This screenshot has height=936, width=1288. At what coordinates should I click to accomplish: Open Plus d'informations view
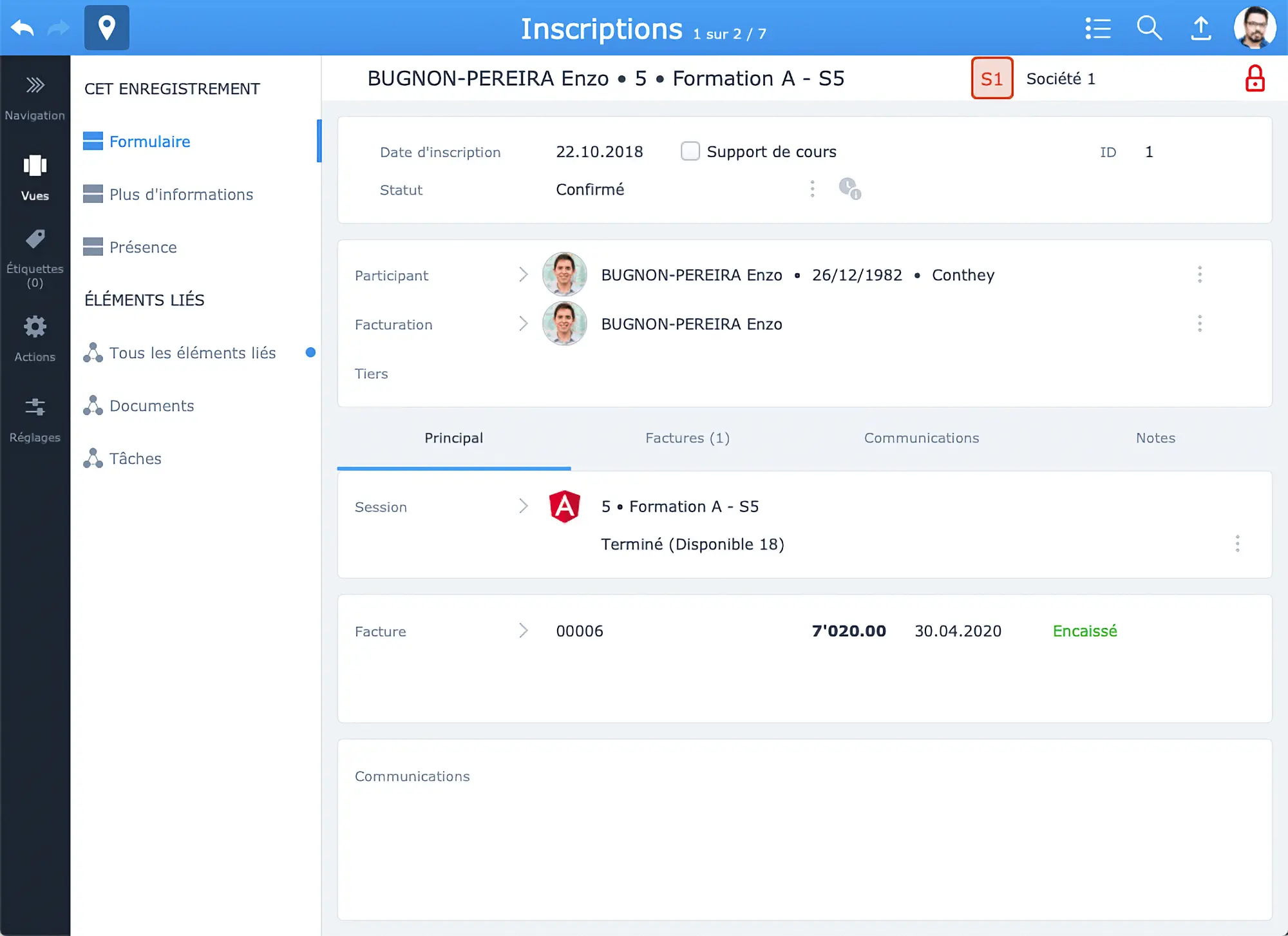(x=180, y=195)
